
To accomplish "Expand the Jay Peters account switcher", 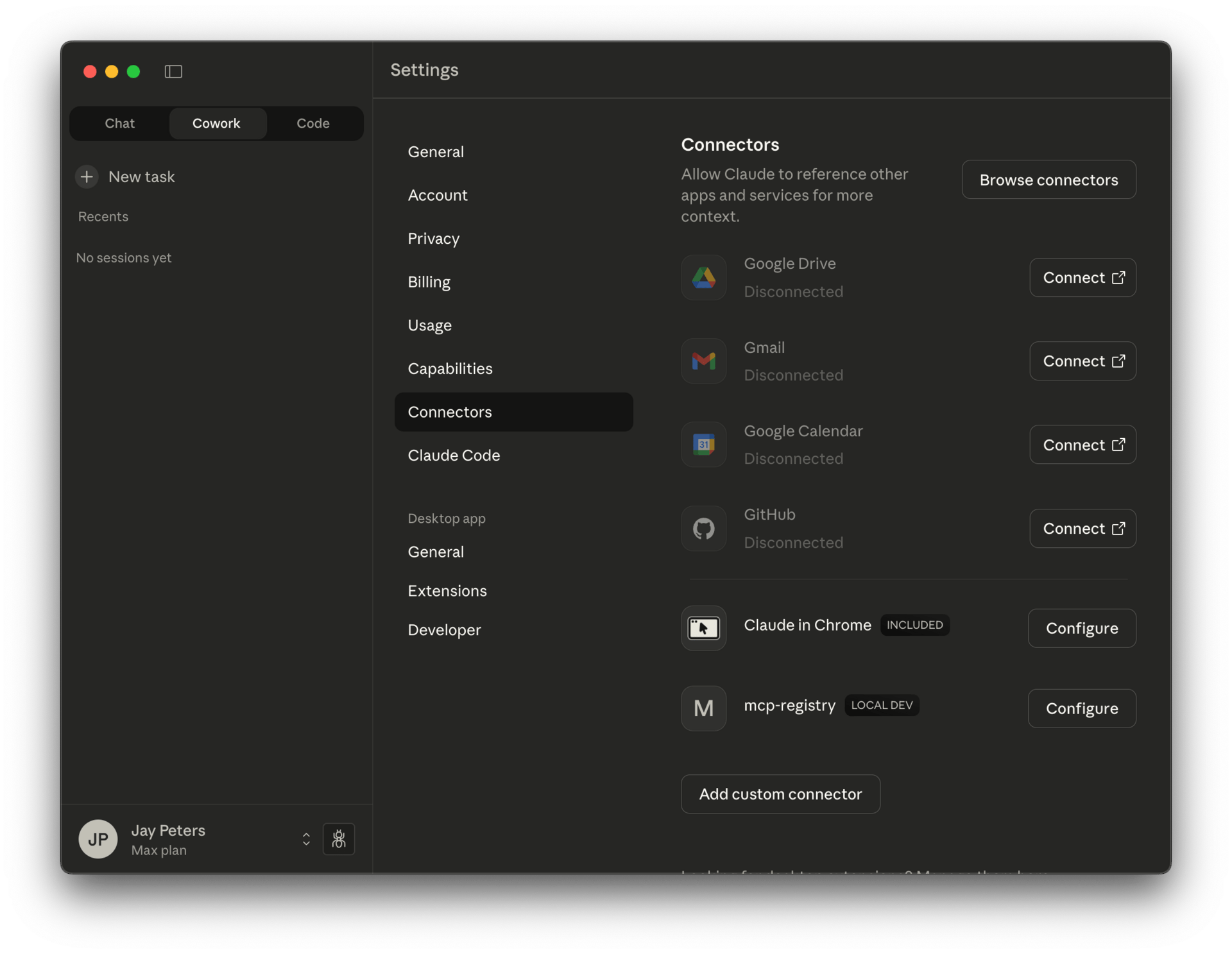I will click(306, 839).
